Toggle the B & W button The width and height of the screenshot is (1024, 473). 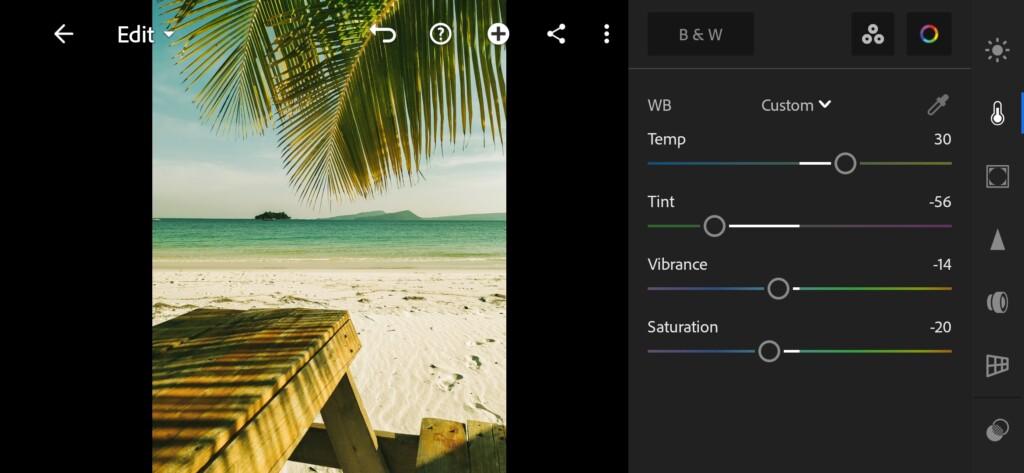click(x=701, y=34)
